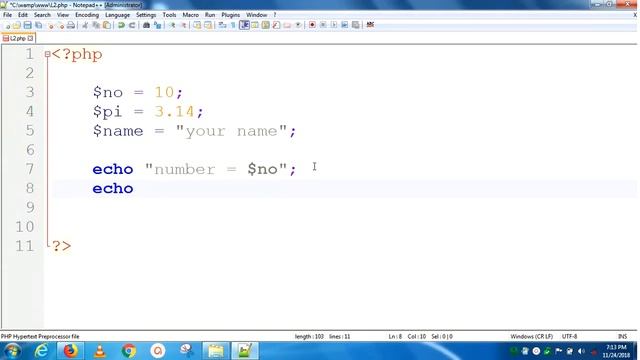Open VLC media player from taskbar
The height and width of the screenshot is (360, 640).
(100, 351)
